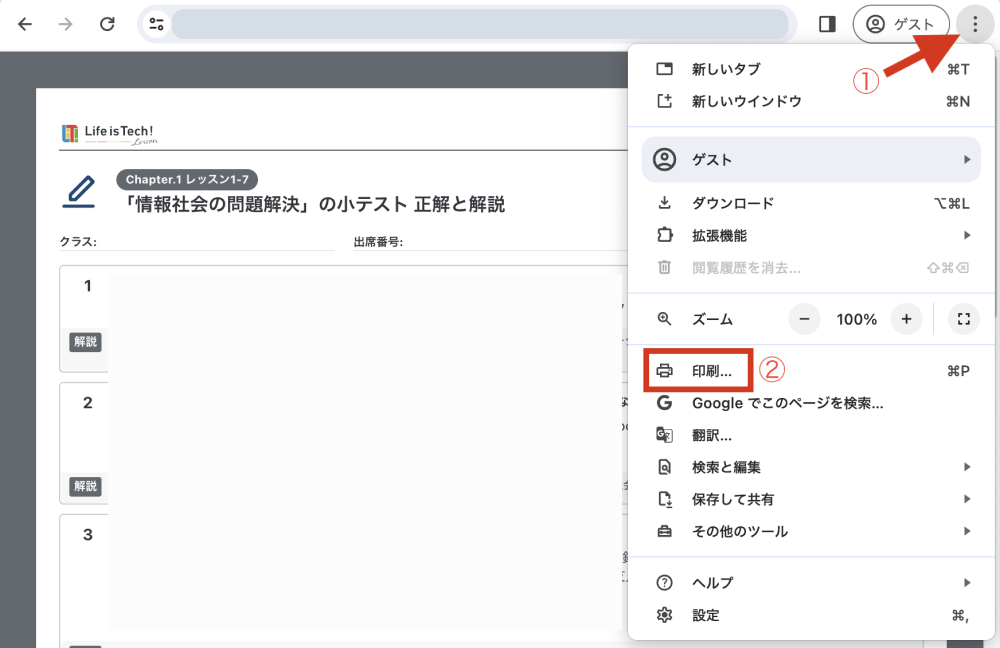The width and height of the screenshot is (1000, 648).
Task: Expand the 拡張機能 submenu
Action: point(810,235)
